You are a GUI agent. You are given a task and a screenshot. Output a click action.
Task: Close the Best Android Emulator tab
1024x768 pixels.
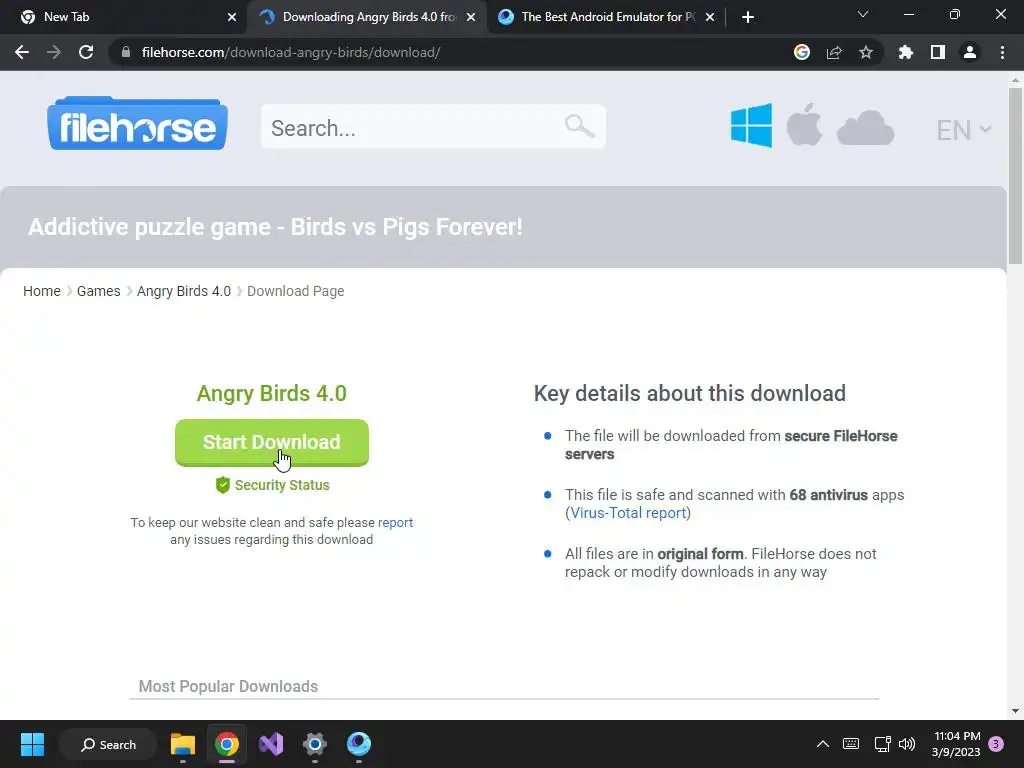pyautogui.click(x=710, y=18)
